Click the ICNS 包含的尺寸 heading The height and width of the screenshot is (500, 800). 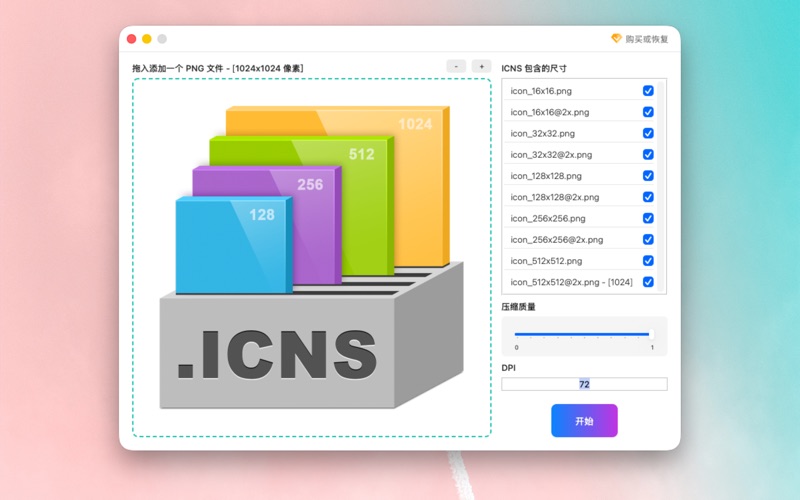click(534, 68)
